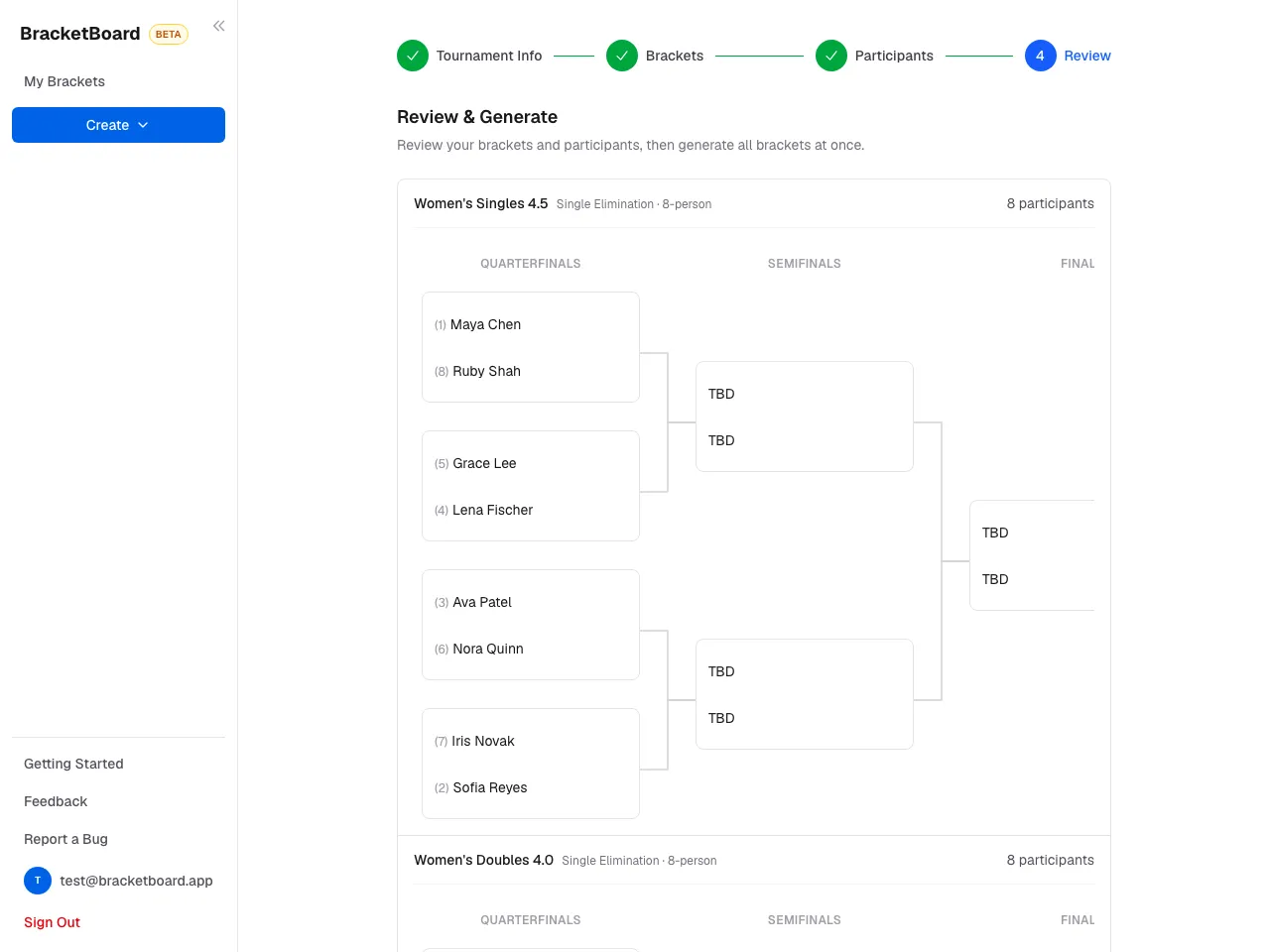
Task: Select Iris Novak in the quarterfinals
Action: (483, 741)
